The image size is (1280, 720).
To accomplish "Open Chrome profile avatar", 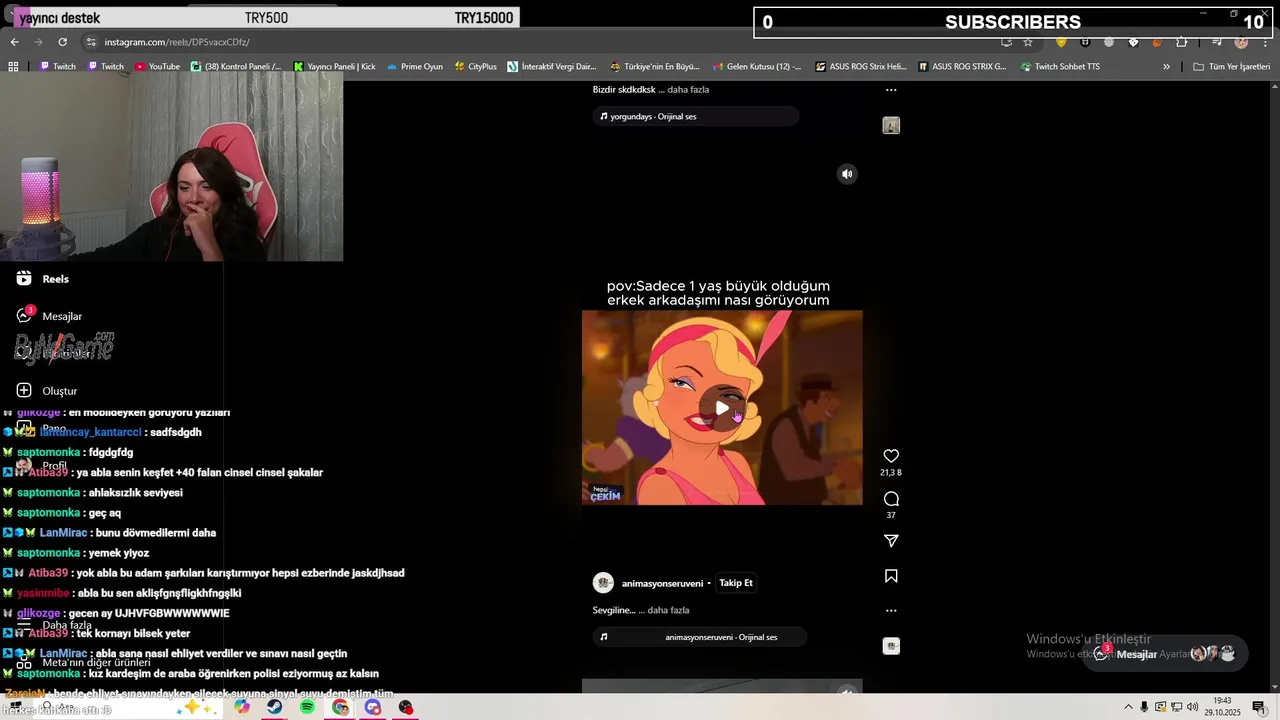I will pyautogui.click(x=1241, y=42).
